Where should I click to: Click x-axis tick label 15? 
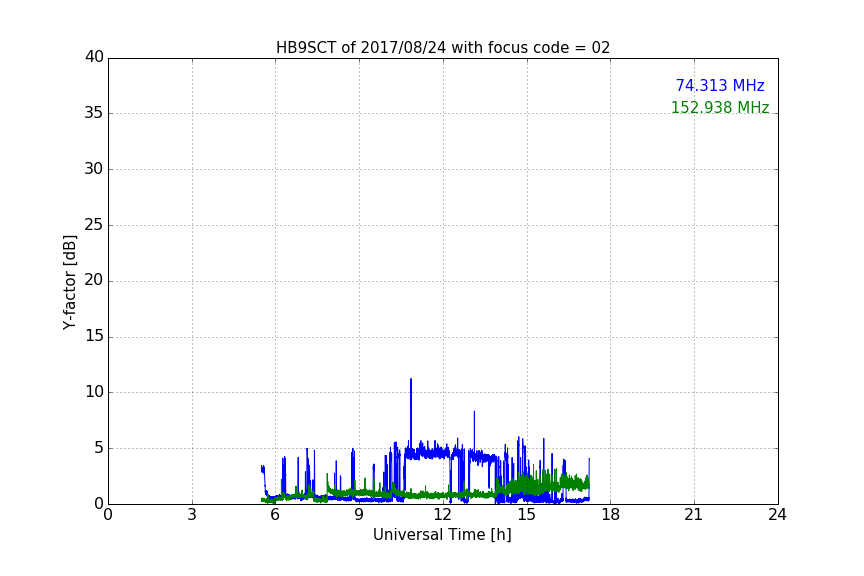pos(527,515)
